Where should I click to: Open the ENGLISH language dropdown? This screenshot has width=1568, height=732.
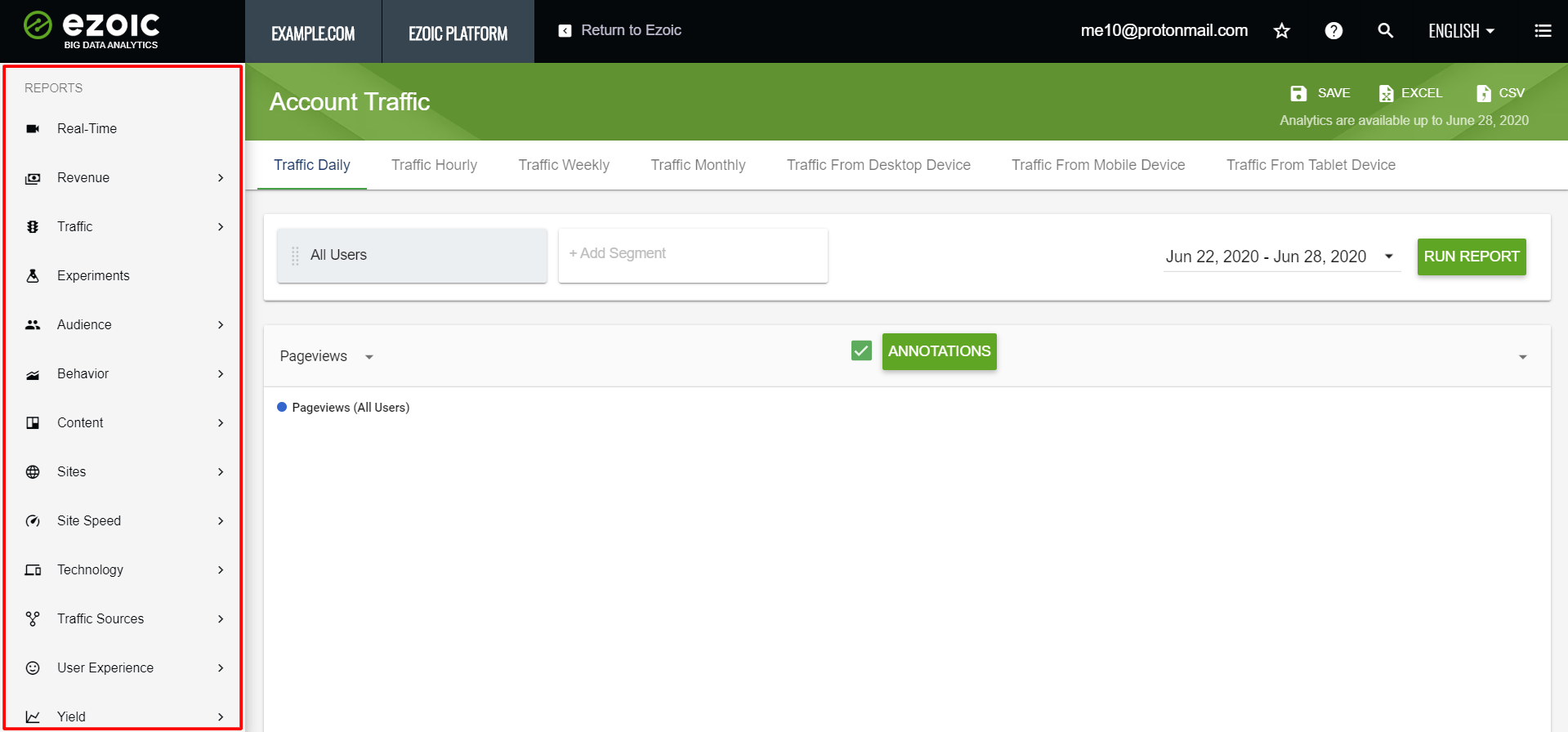1461,31
